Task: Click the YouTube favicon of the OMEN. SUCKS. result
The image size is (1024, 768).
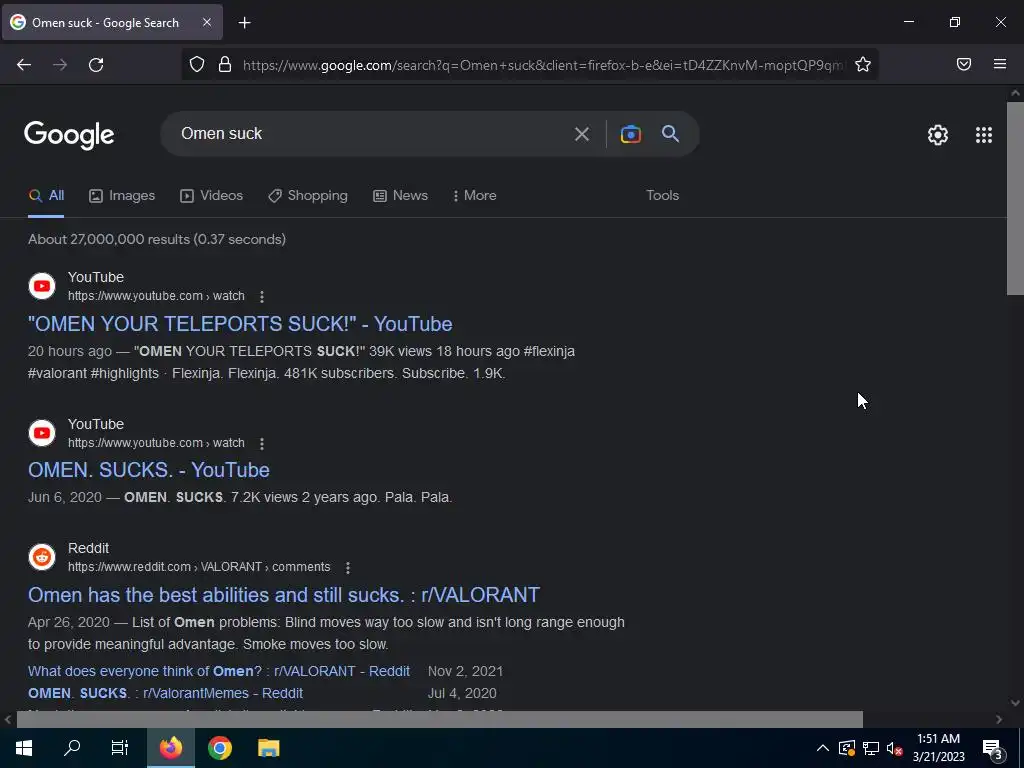Action: (42, 433)
